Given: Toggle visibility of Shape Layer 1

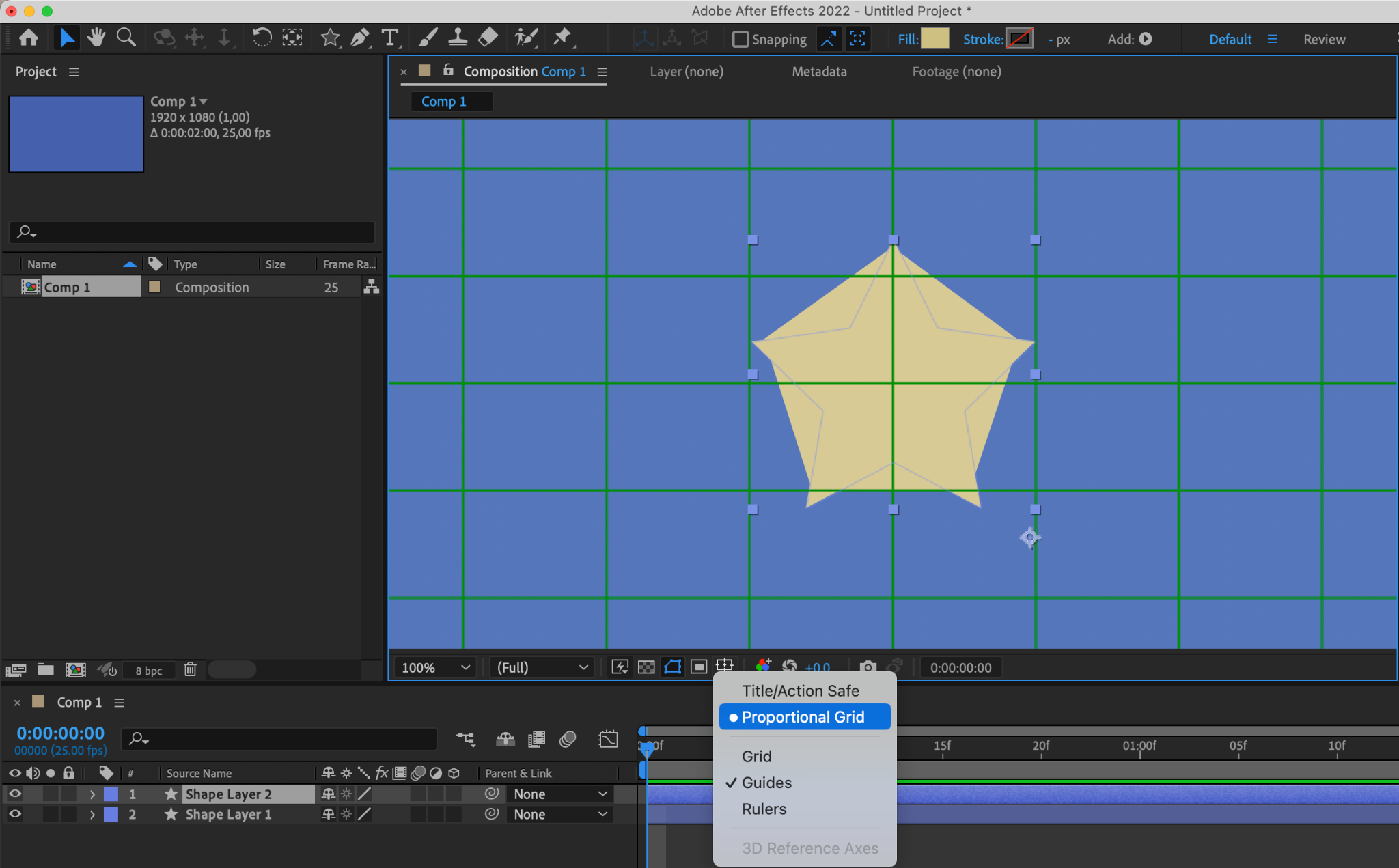Looking at the screenshot, I should coord(14,814).
